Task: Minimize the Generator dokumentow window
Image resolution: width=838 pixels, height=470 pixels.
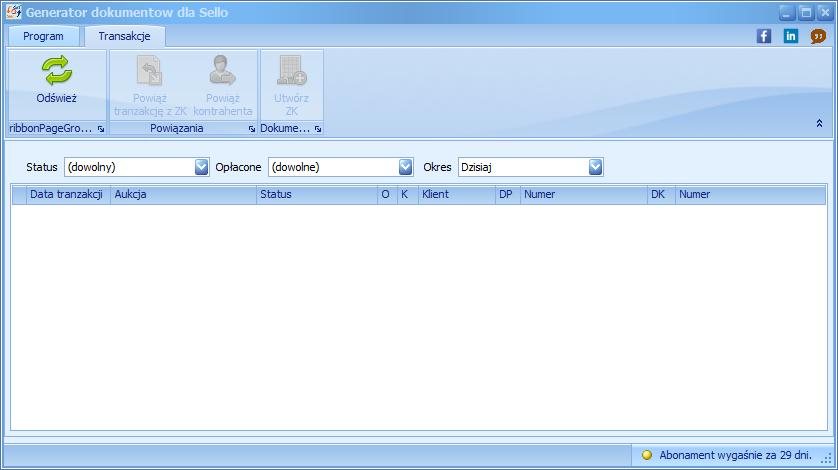Action: 786,12
